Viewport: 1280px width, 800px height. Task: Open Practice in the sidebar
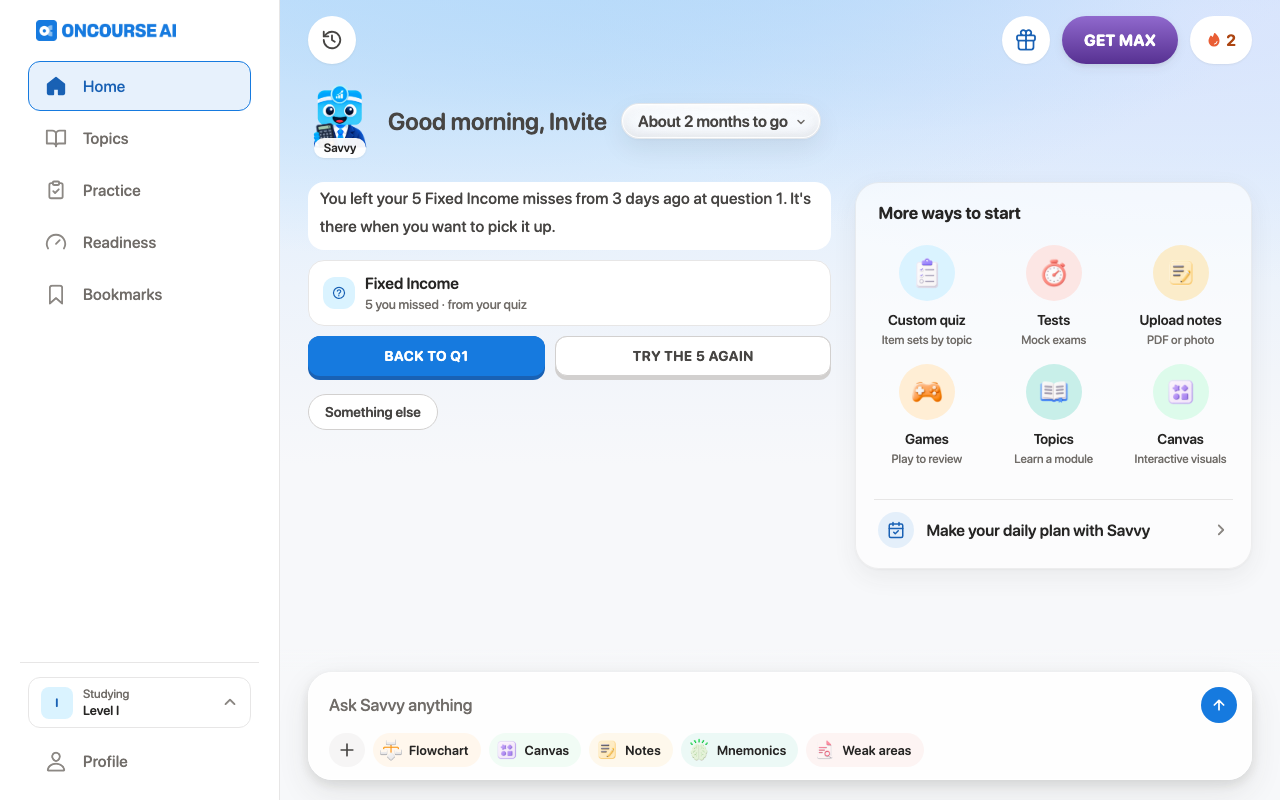pyautogui.click(x=139, y=190)
